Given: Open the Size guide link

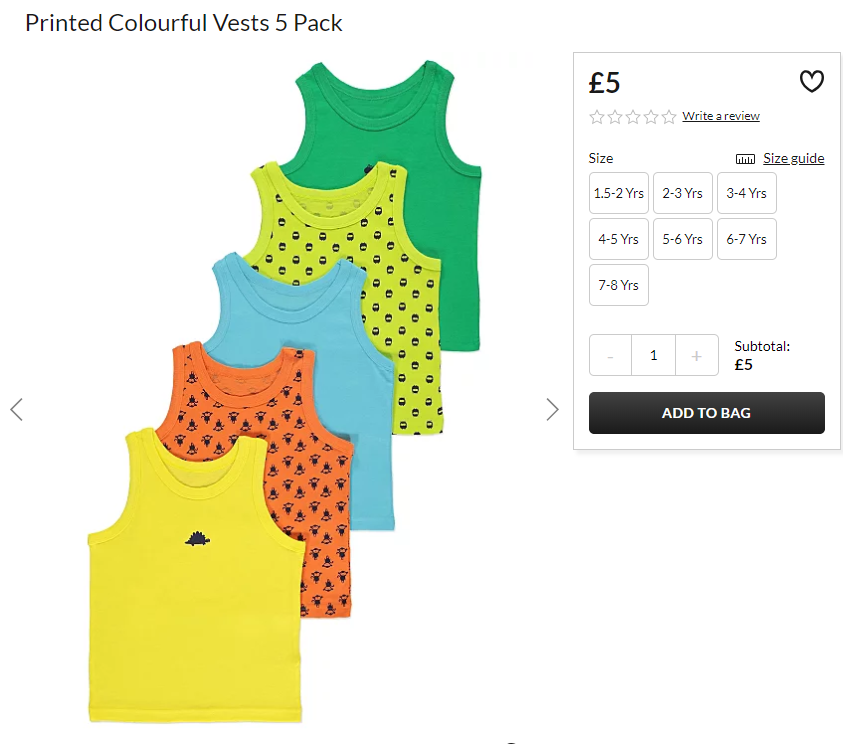Looking at the screenshot, I should click(794, 159).
